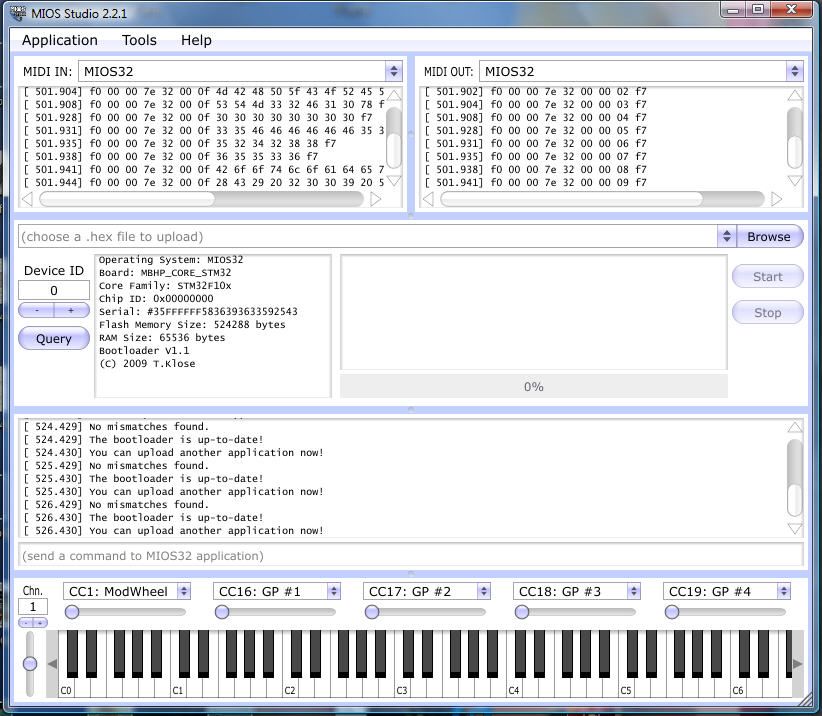Play the piano key labeled C0

point(66,688)
